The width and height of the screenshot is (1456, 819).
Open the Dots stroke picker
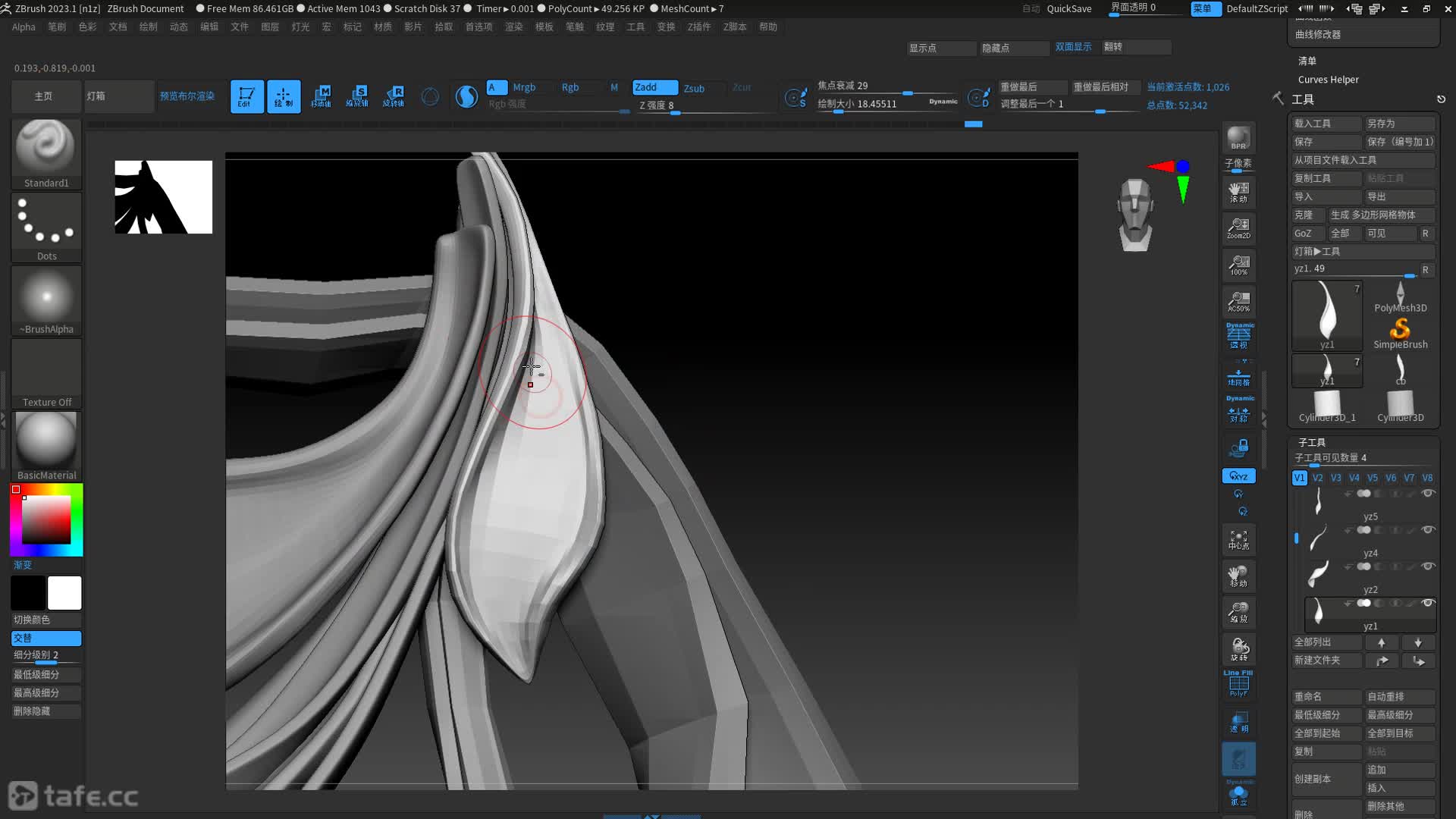(x=46, y=227)
